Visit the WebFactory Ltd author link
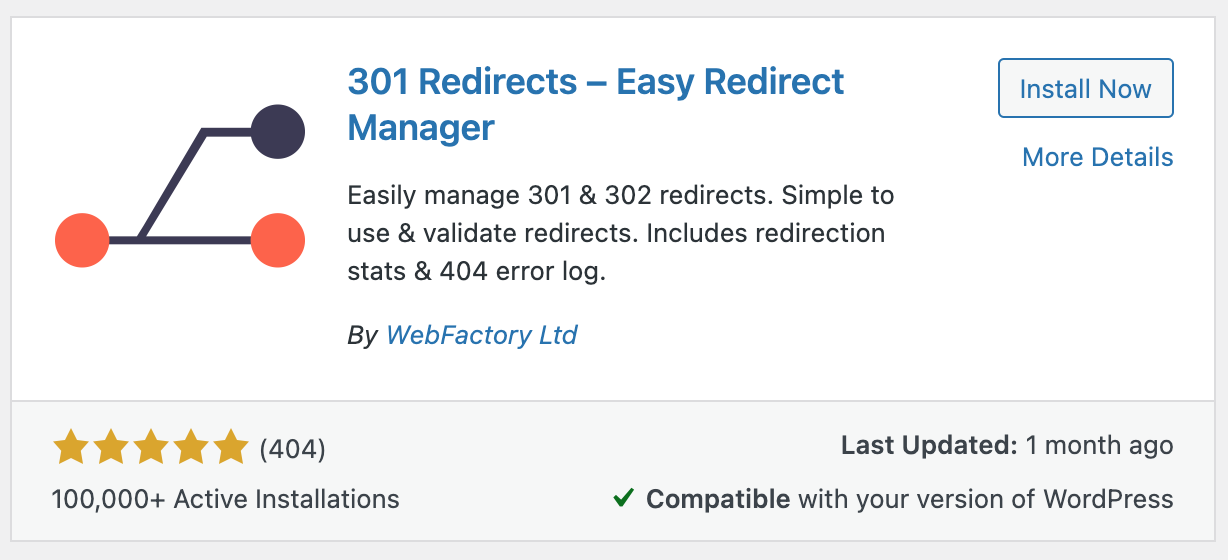The height and width of the screenshot is (560, 1228). pos(481,335)
